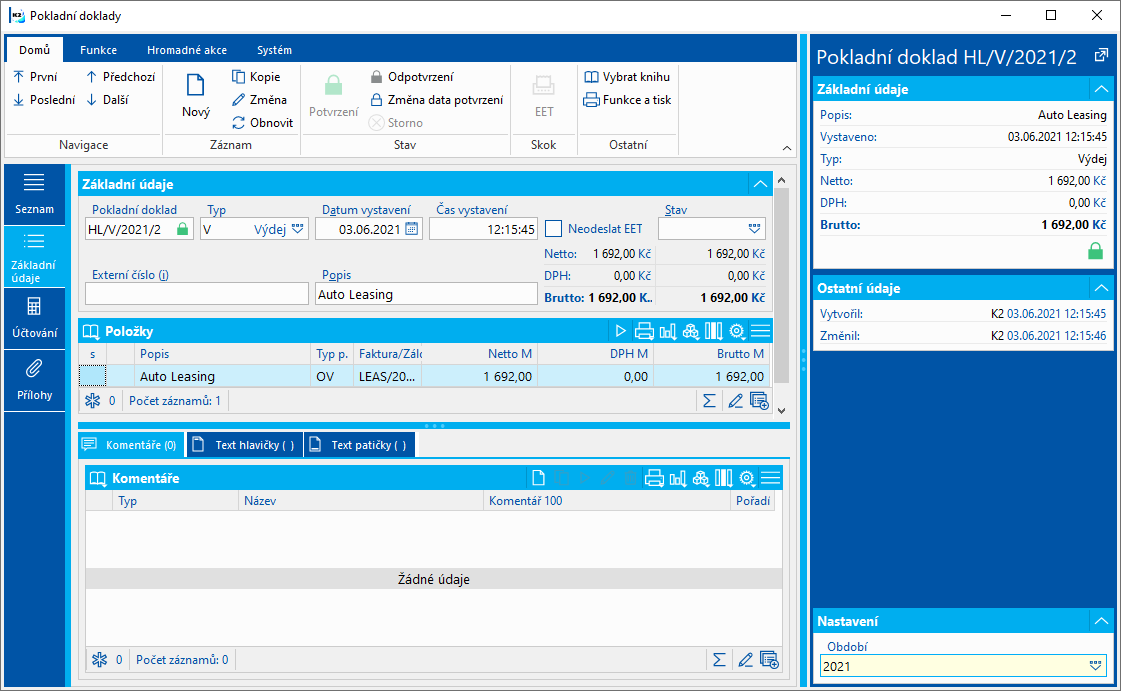
Task: Click the Popis column header in Položky
Action: point(222,354)
